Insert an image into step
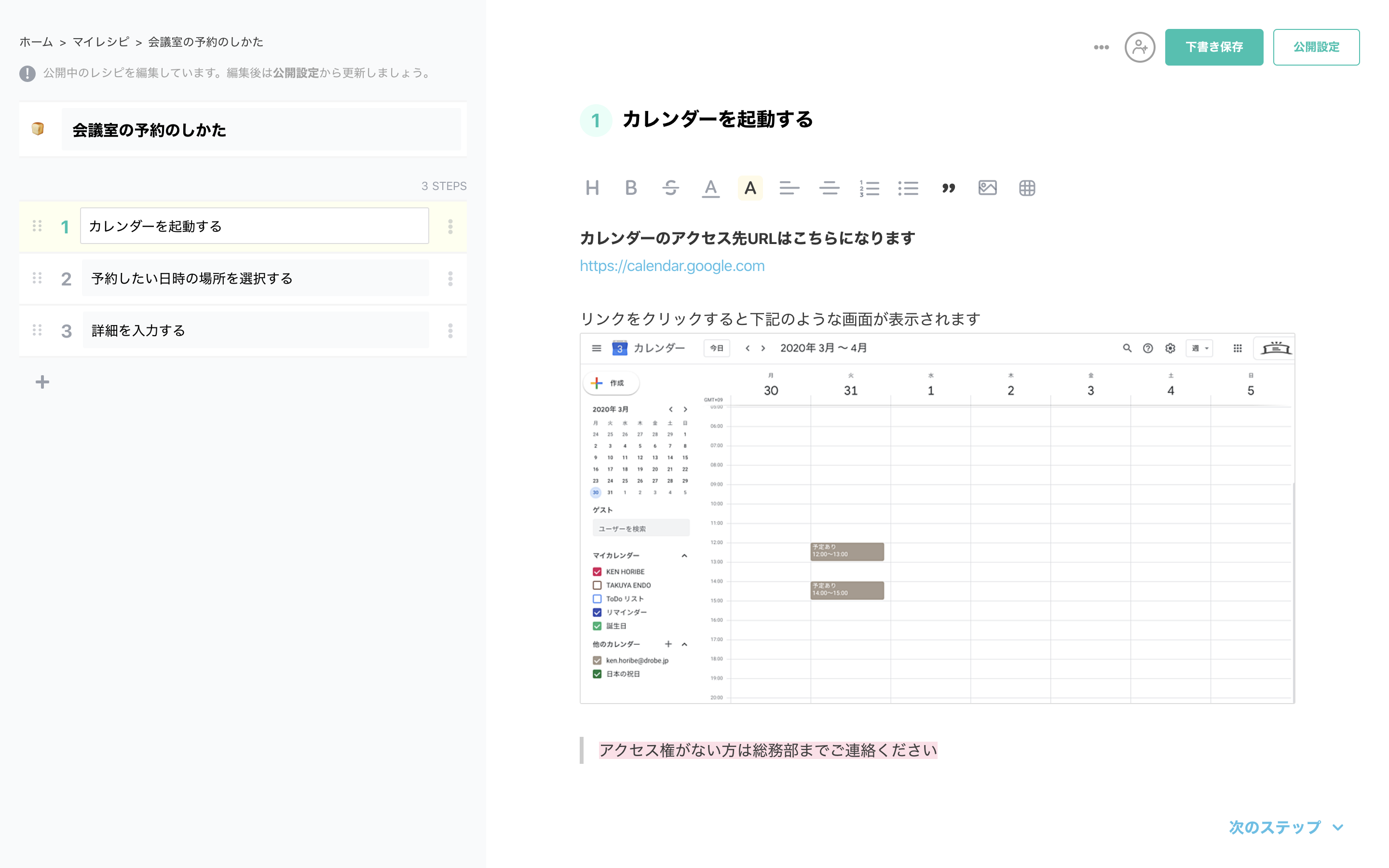The image size is (1389, 868). click(987, 188)
